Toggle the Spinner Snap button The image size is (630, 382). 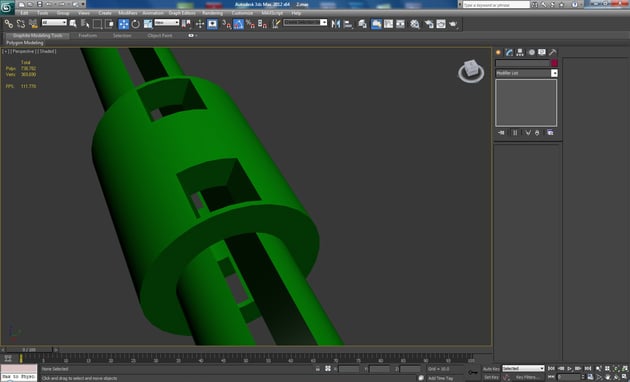pyautogui.click(x=262, y=24)
